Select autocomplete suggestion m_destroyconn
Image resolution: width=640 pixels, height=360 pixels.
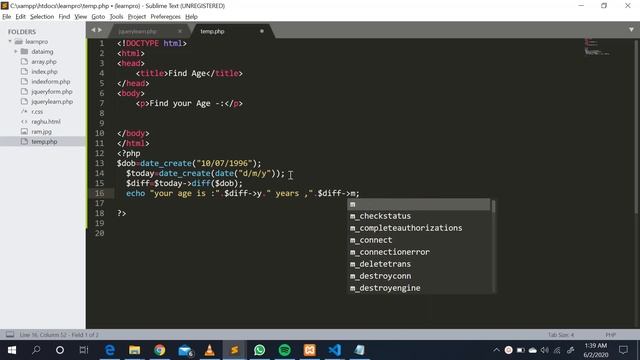click(419, 276)
